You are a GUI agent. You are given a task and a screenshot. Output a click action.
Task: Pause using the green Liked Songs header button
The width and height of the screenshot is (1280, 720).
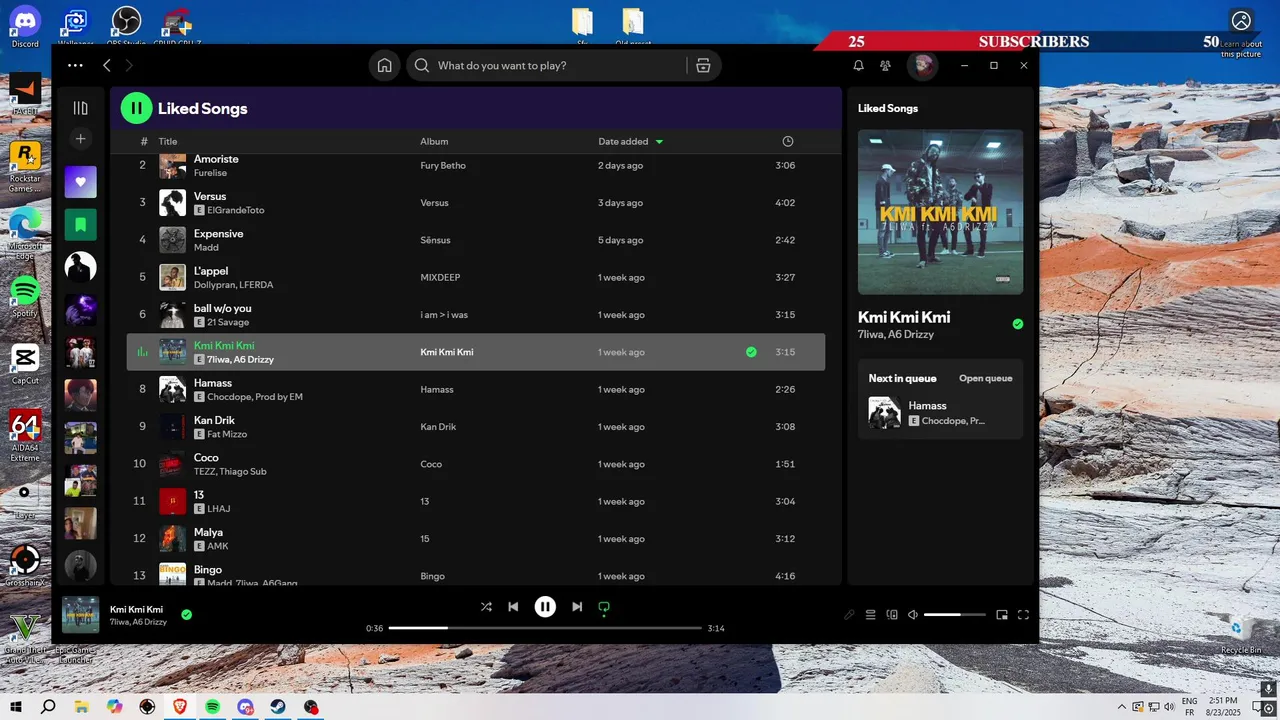pyautogui.click(x=137, y=108)
